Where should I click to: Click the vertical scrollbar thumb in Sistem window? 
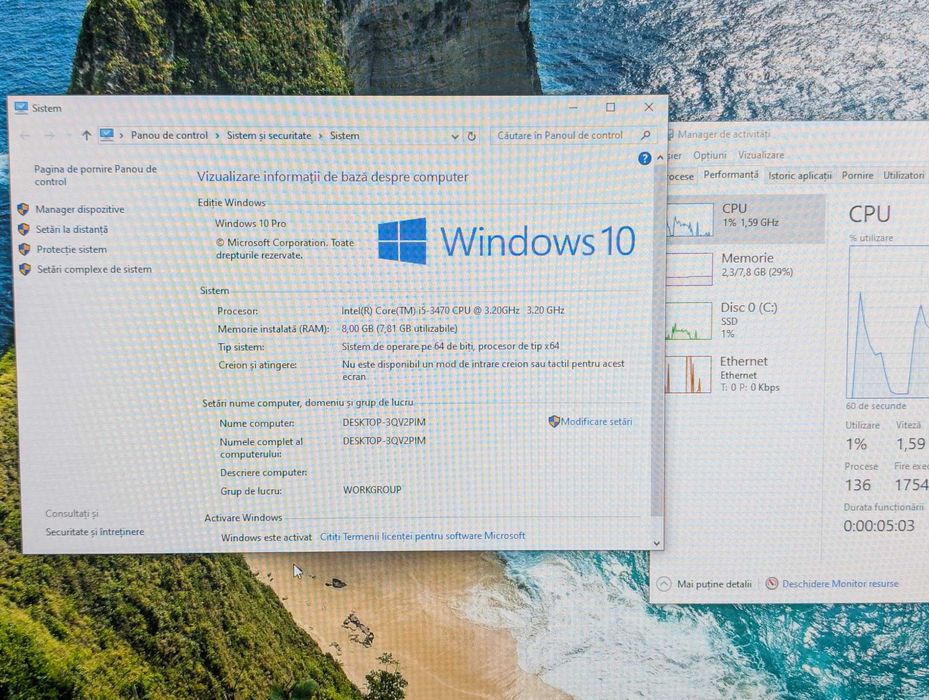(x=657, y=341)
